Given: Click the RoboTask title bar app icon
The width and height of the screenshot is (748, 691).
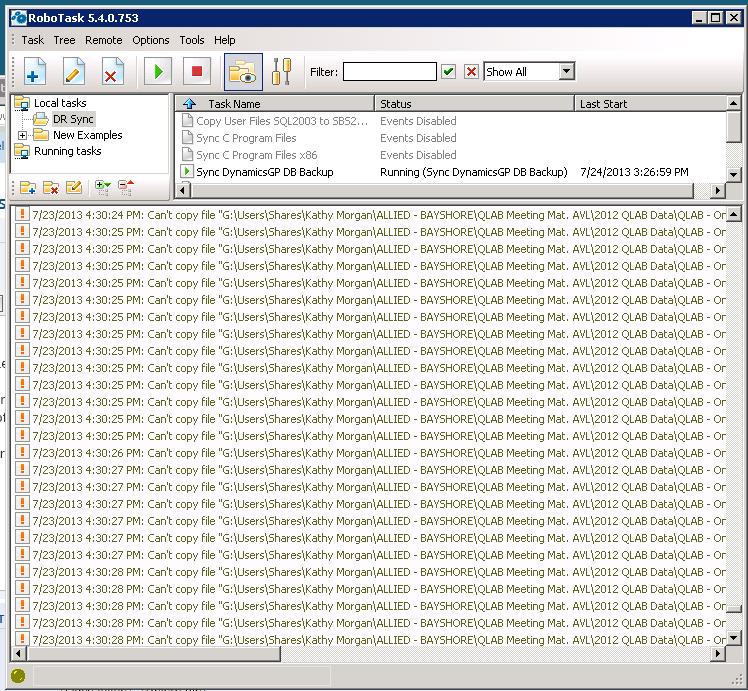Looking at the screenshot, I should 19,18.
